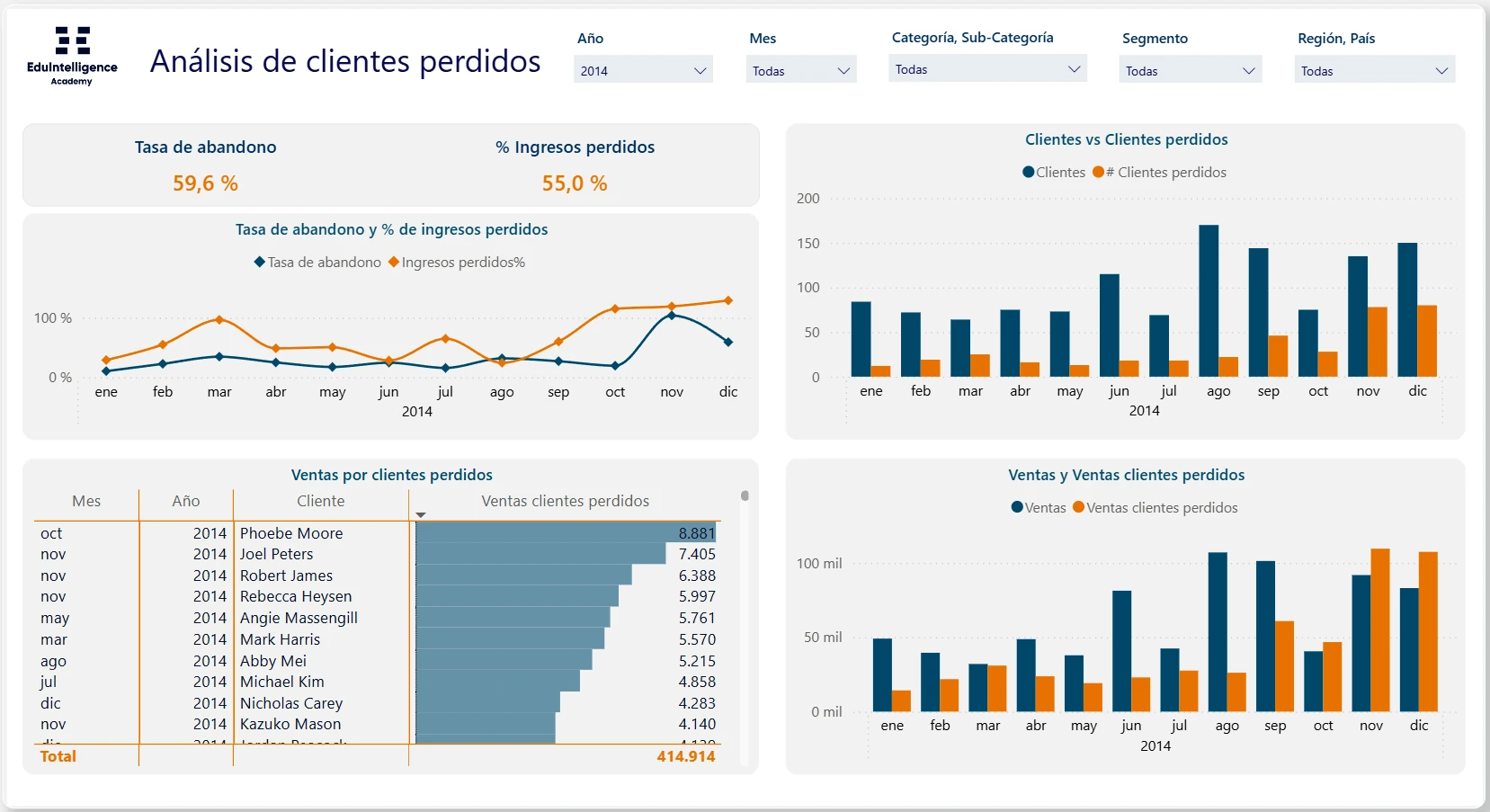Click the 55,0 % Ingresos perdidos value
The height and width of the screenshot is (812, 1490).
click(575, 183)
